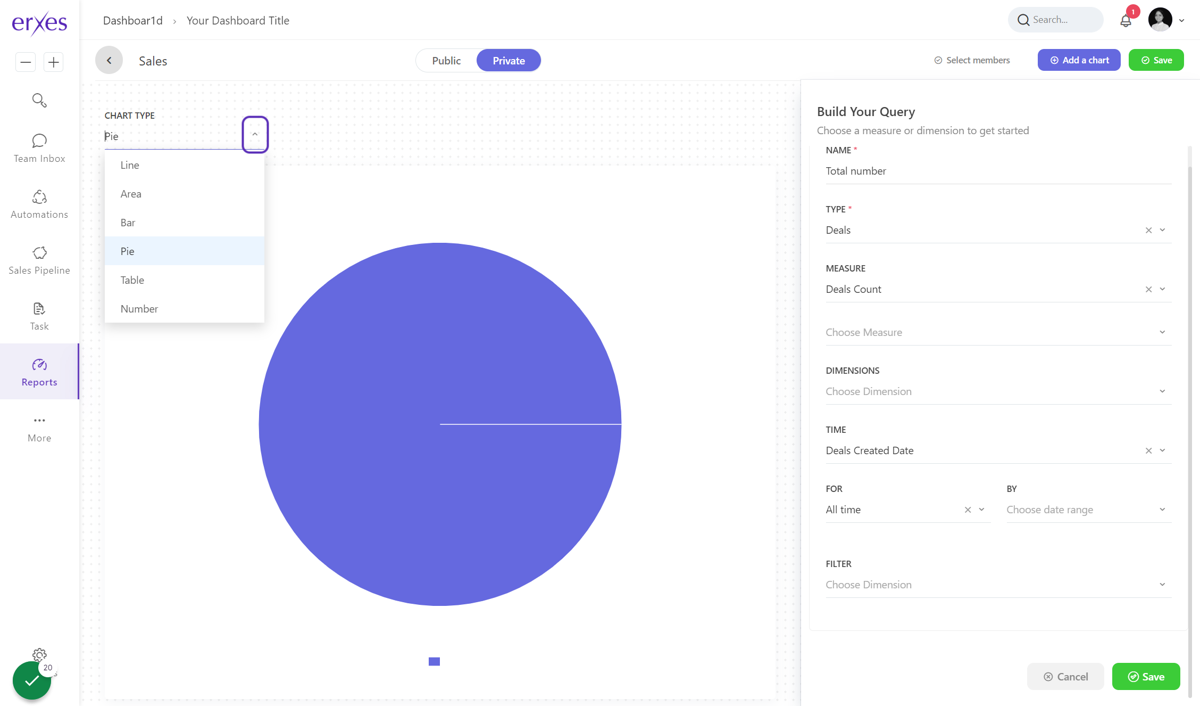1200x706 pixels.
Task: Click Your Dashboard Title breadcrumb
Action: click(x=238, y=20)
